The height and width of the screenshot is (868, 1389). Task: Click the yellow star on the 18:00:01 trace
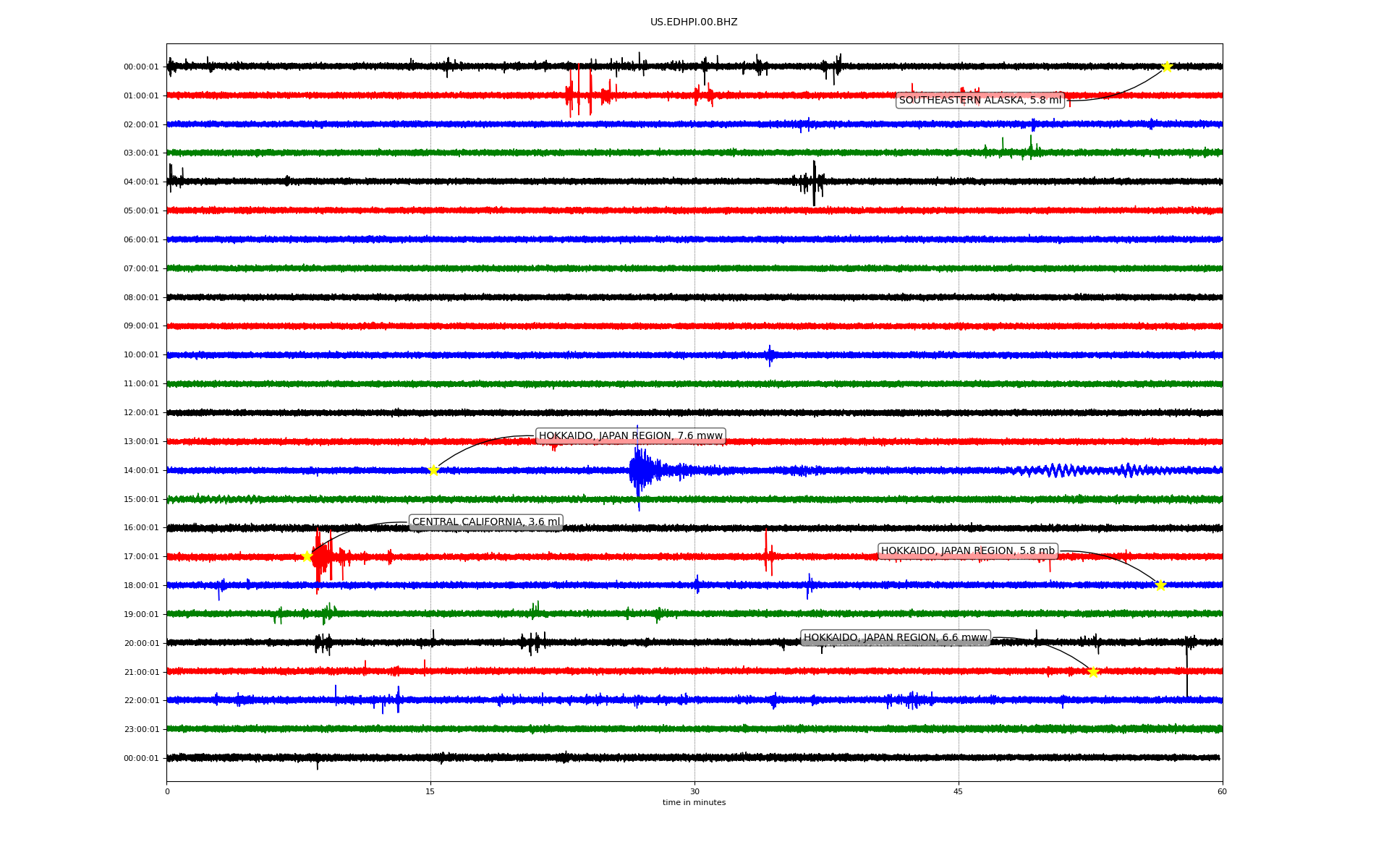1160,585
